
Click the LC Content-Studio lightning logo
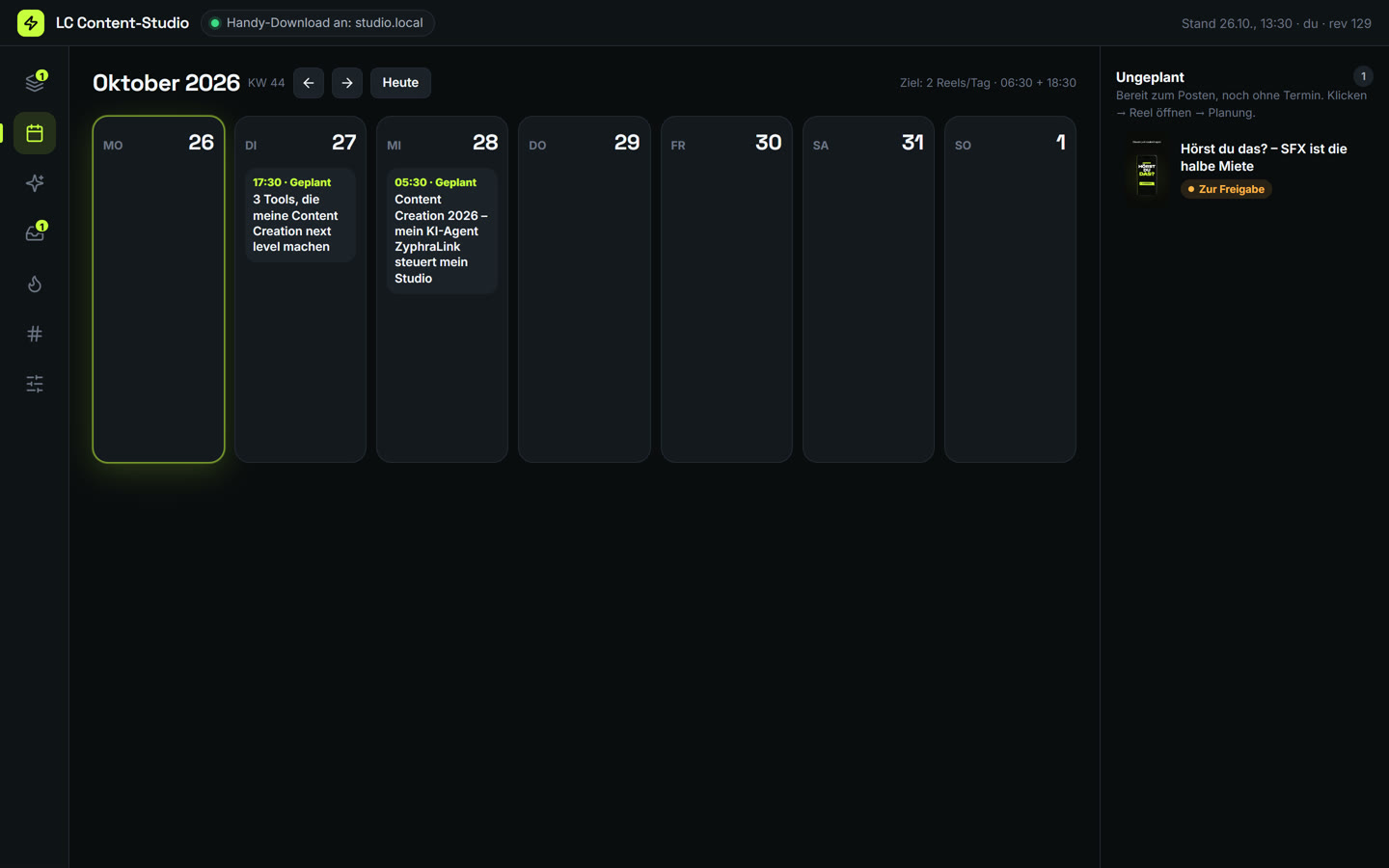31,23
